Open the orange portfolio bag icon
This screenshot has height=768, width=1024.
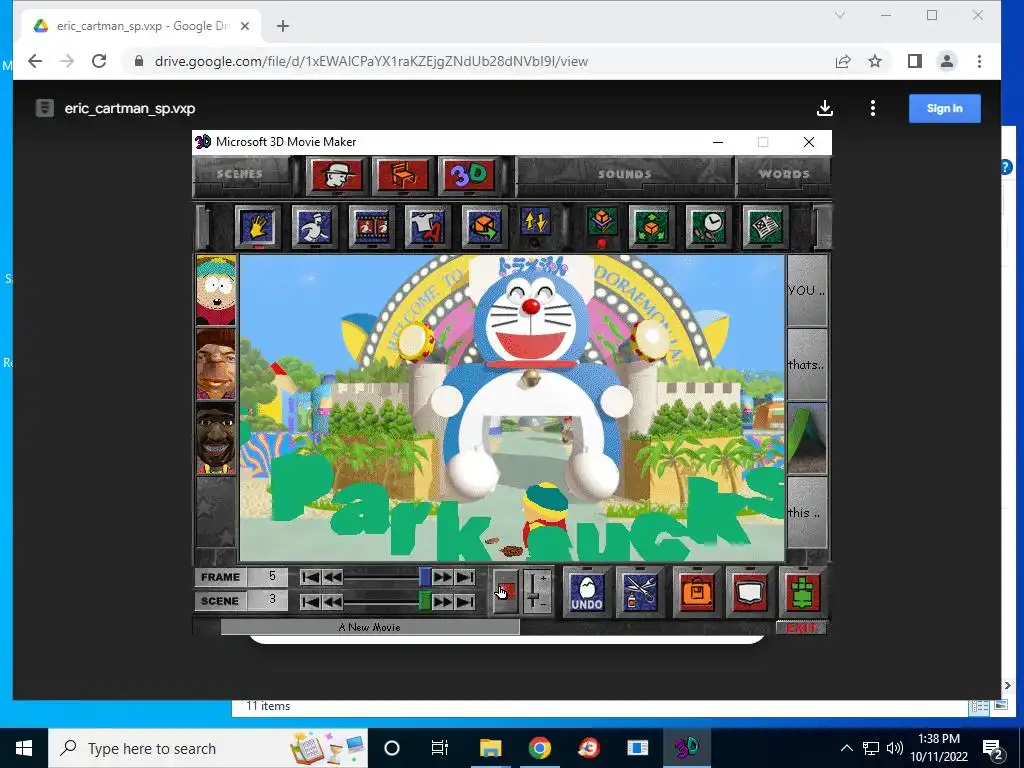(696, 592)
